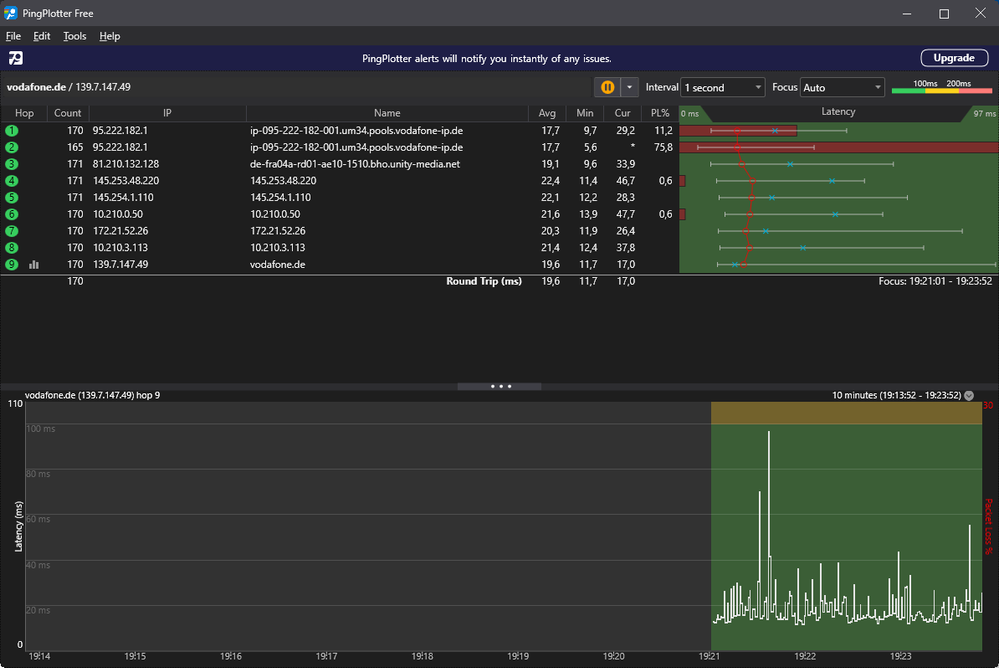Screen dimensions: 999x668
Task: Click the hop 4 number icon
Action: pyautogui.click(x=12, y=181)
